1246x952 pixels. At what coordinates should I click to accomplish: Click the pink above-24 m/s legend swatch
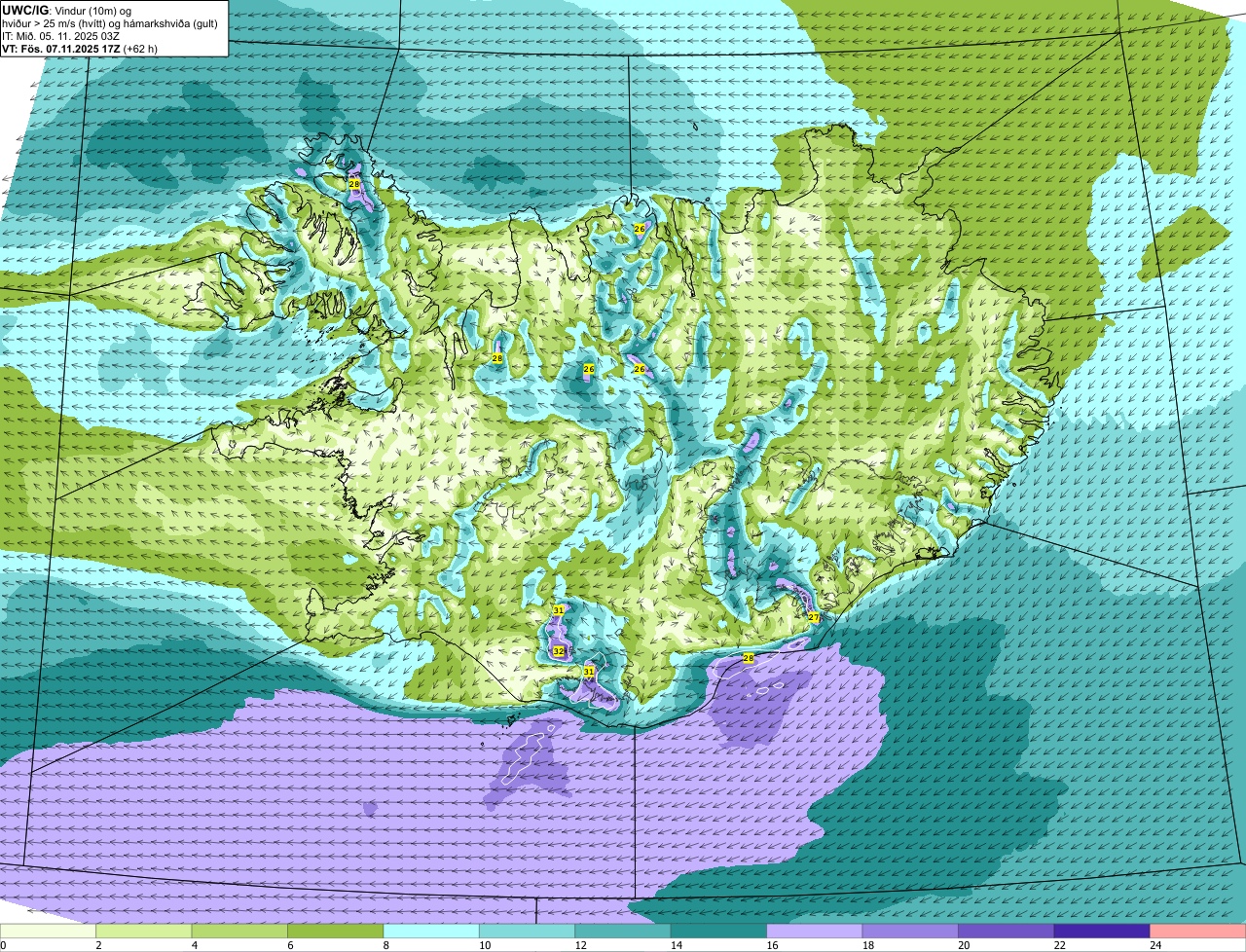coord(1197,931)
